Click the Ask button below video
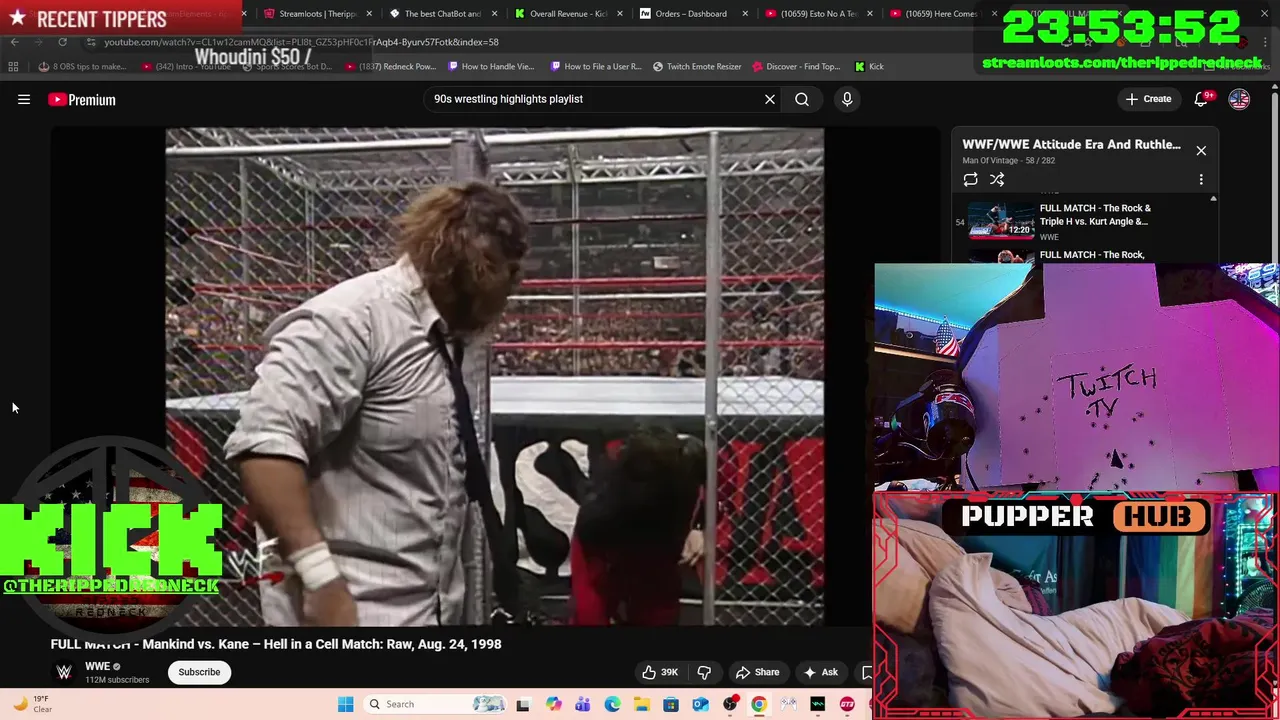 (x=820, y=672)
